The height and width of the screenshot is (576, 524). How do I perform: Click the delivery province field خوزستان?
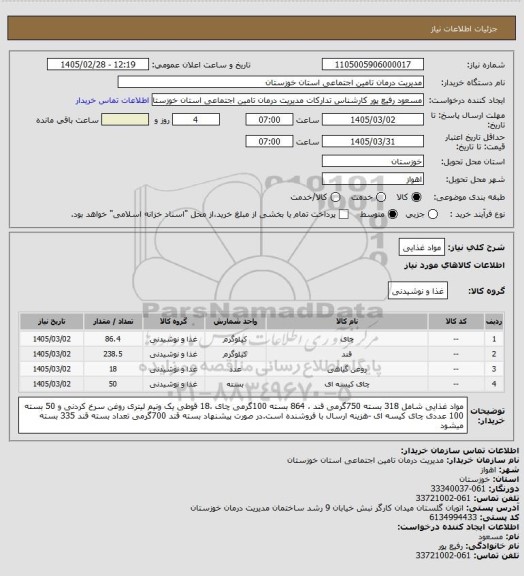[373, 161]
